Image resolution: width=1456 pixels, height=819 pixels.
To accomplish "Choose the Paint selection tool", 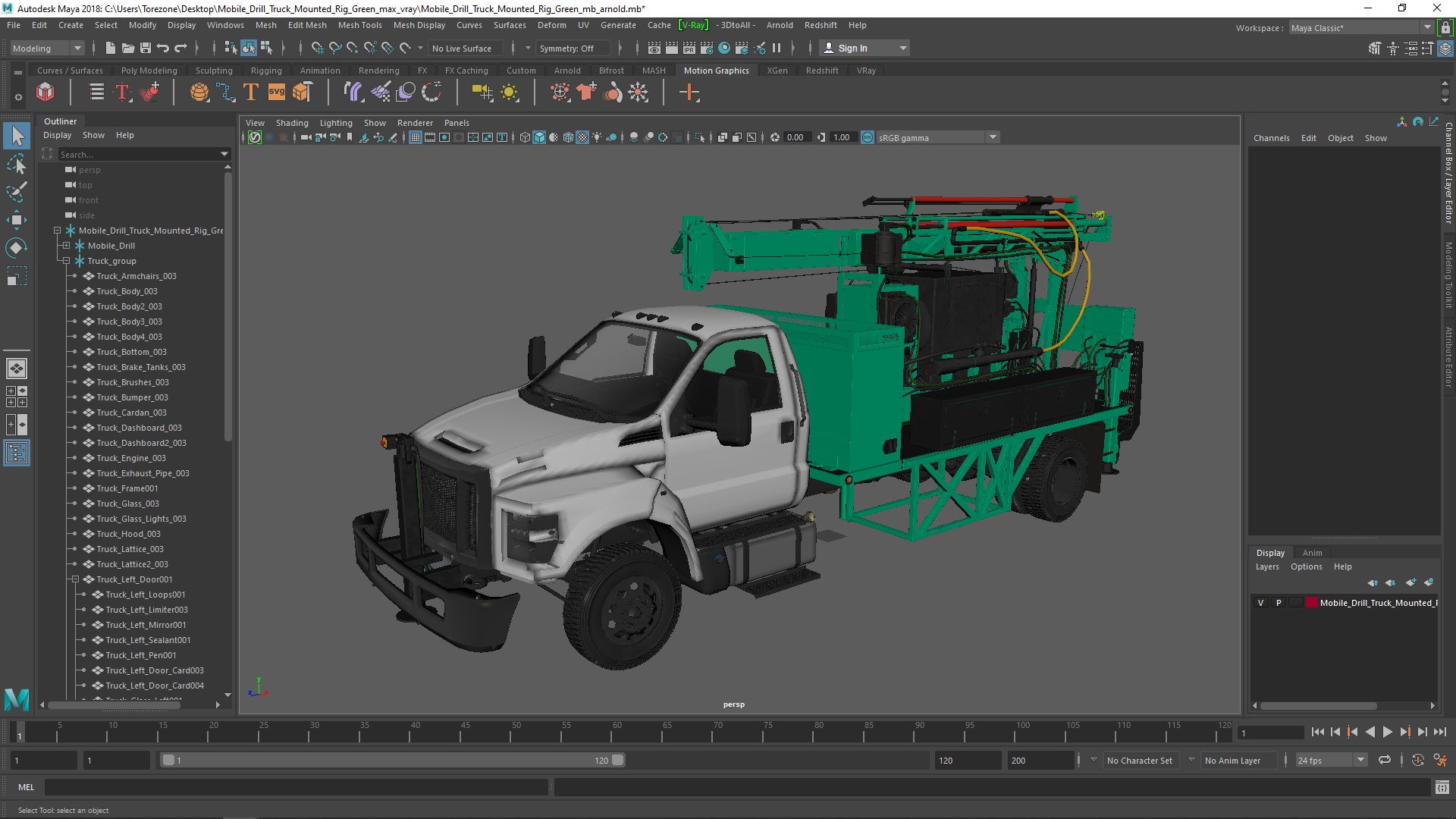I will [17, 192].
